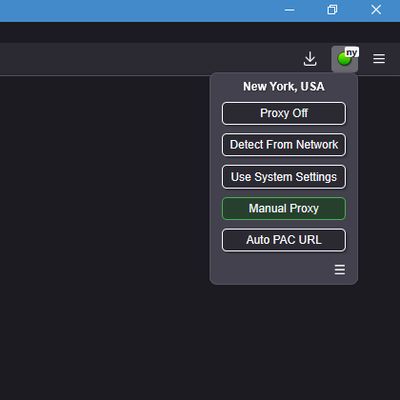400x400 pixels.
Task: Click the 'ny' badge on extension icon
Action: pos(352,52)
